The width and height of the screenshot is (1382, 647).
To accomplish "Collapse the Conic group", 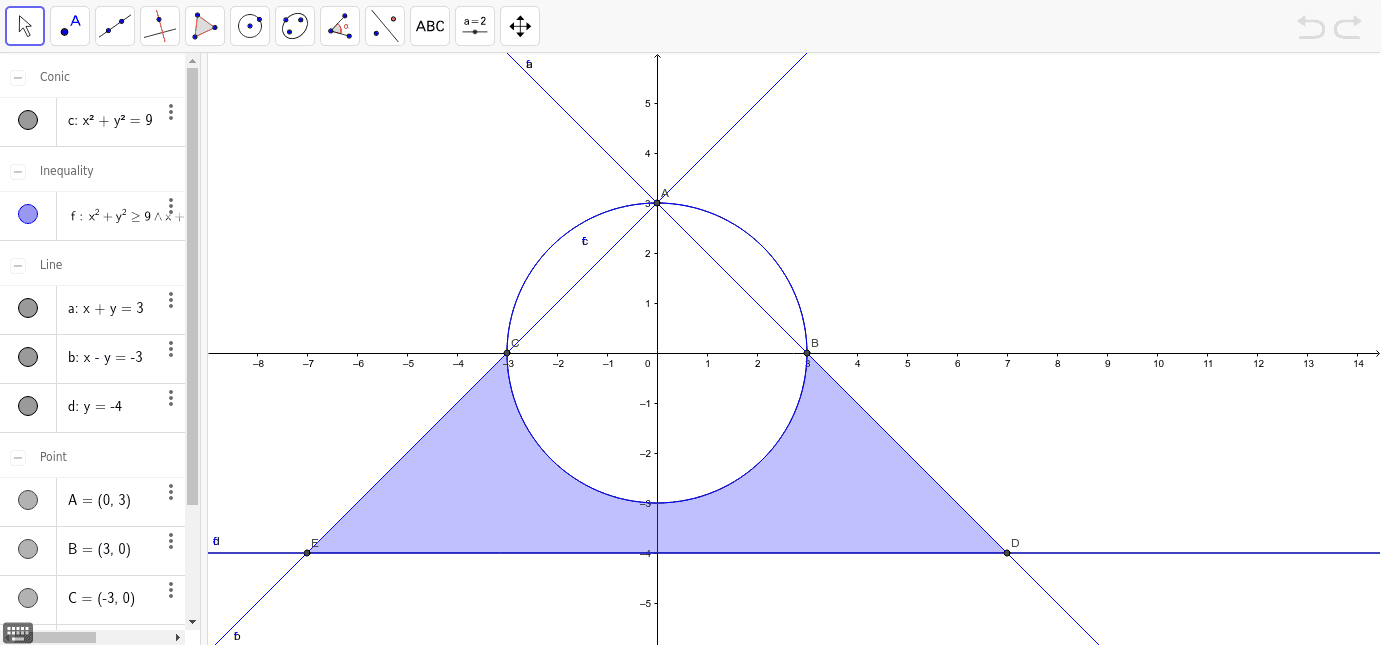I will pos(18,77).
